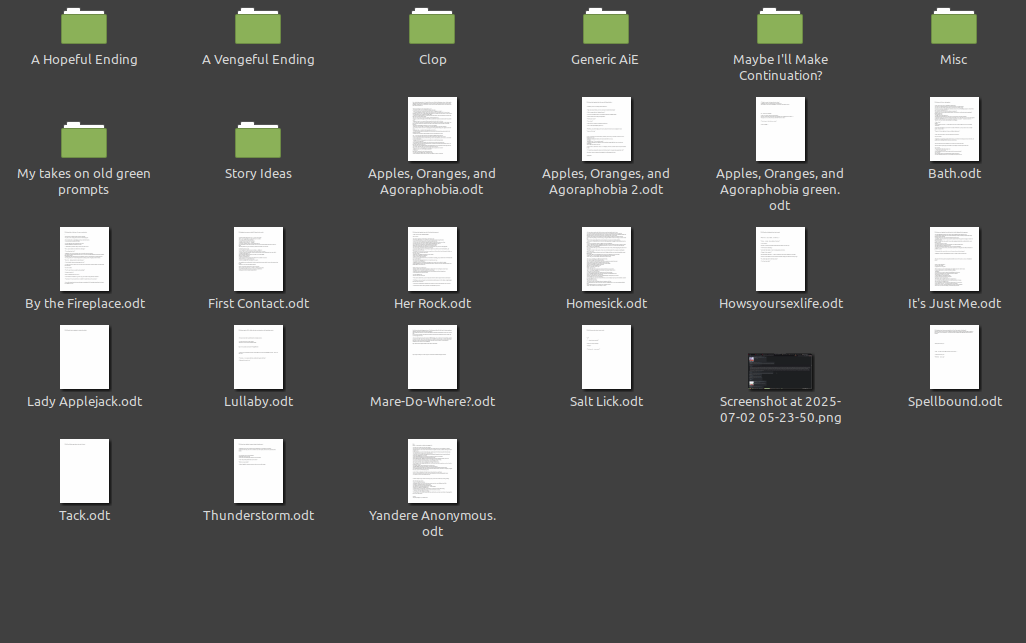The height and width of the screenshot is (643, 1026).
Task: Select the It's Just Me.odt document icon
Action: tap(955, 259)
